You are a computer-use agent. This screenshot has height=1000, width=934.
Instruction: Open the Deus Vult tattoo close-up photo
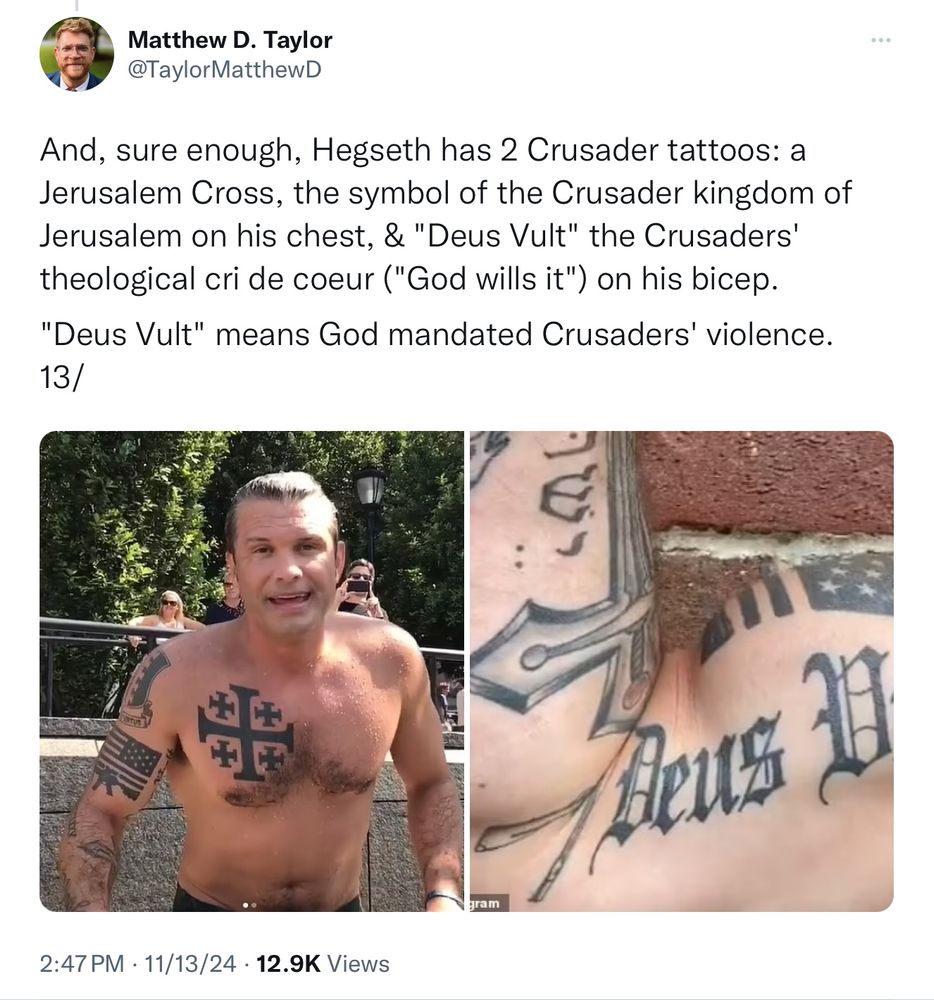(682, 671)
